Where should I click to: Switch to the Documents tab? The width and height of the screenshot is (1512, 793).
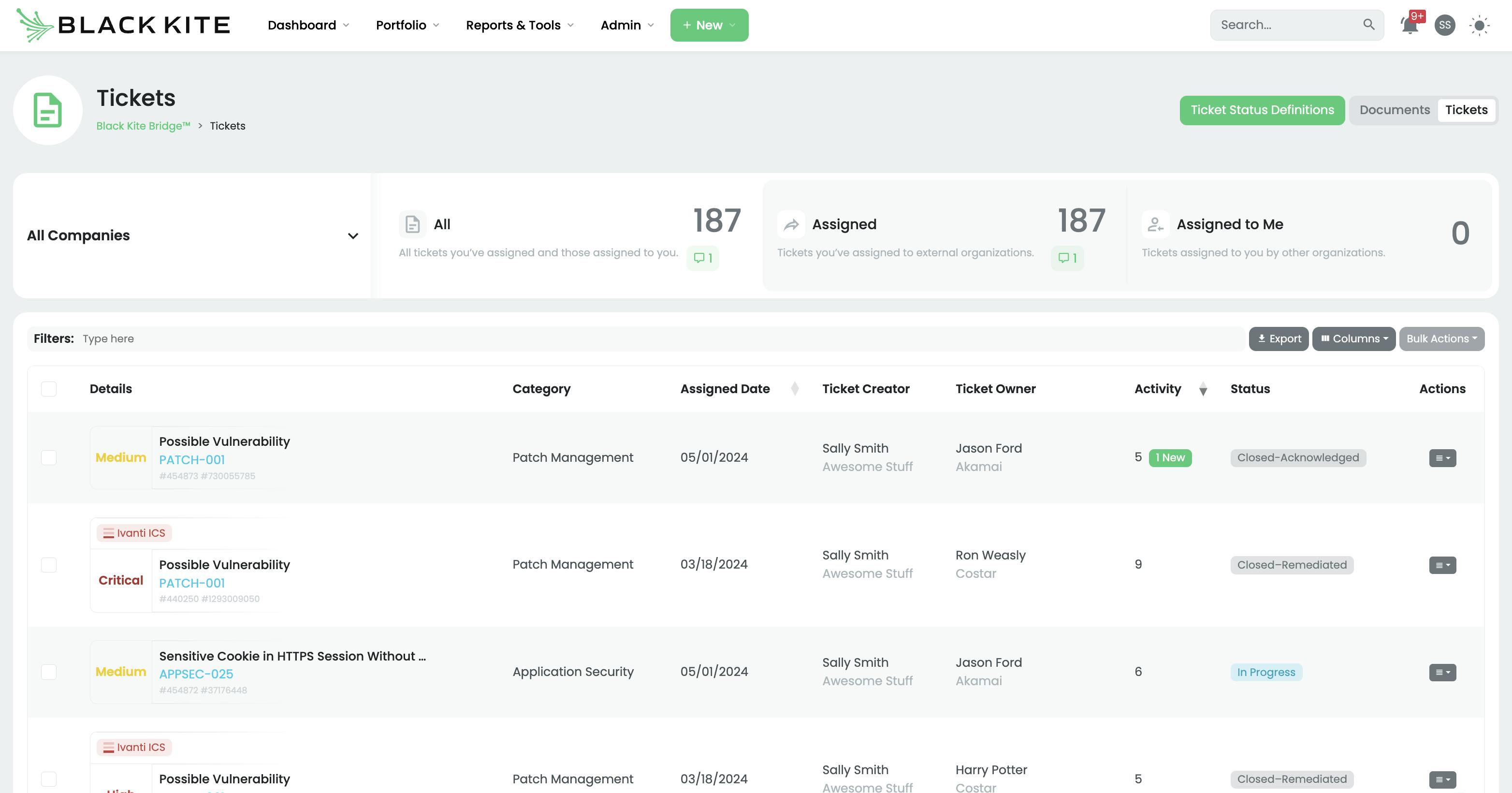(x=1394, y=110)
